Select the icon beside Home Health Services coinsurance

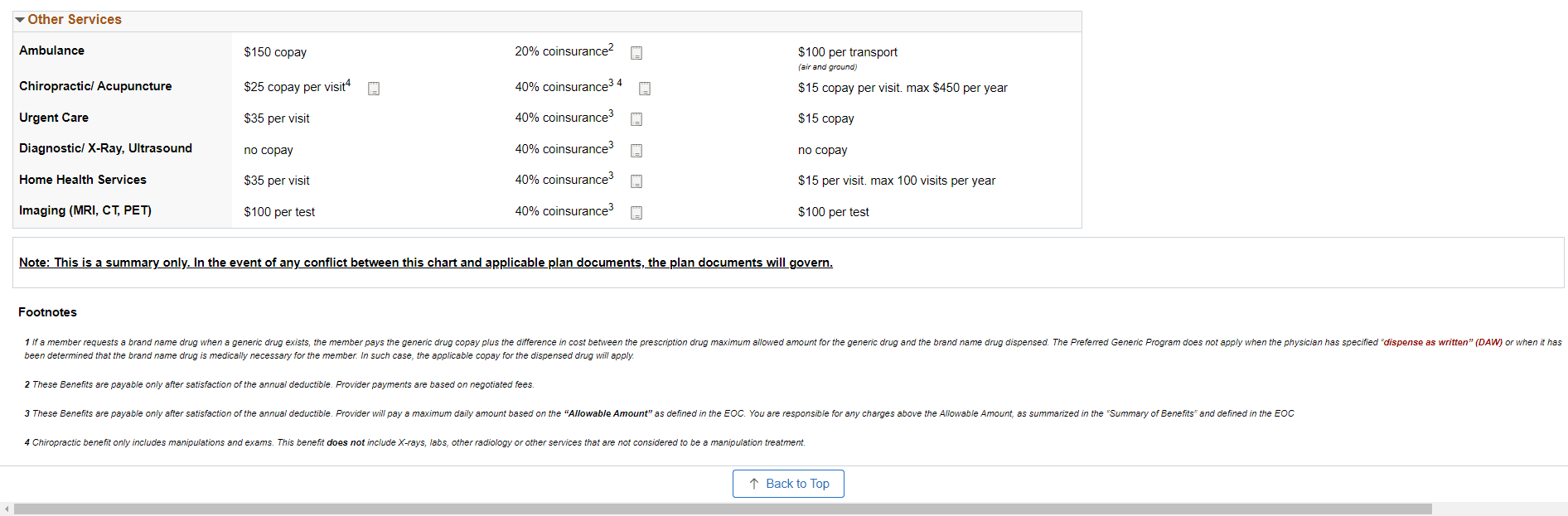tap(636, 181)
